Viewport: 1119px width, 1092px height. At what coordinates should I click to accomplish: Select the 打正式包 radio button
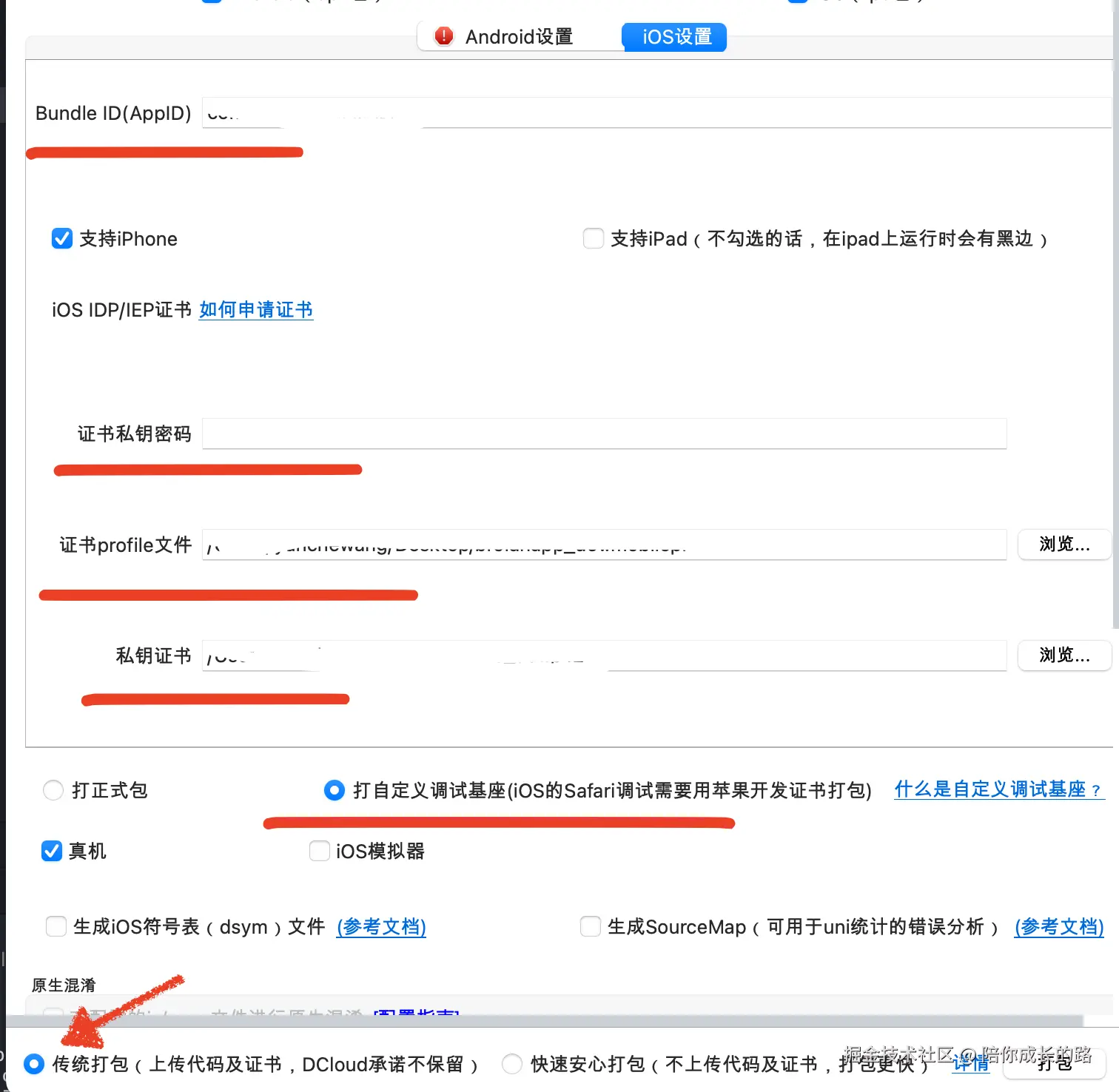[x=53, y=790]
